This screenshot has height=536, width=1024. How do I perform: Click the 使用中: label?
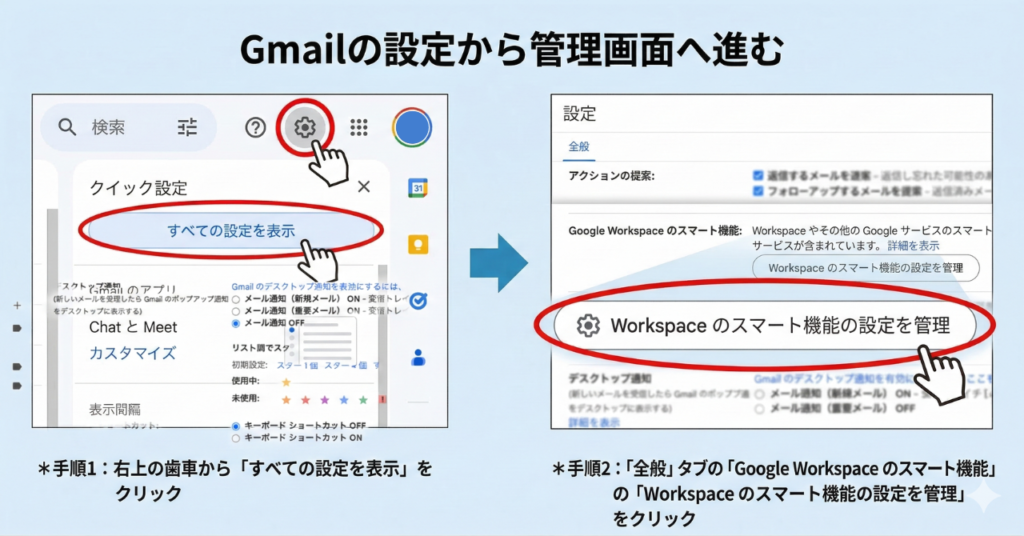[x=246, y=381]
